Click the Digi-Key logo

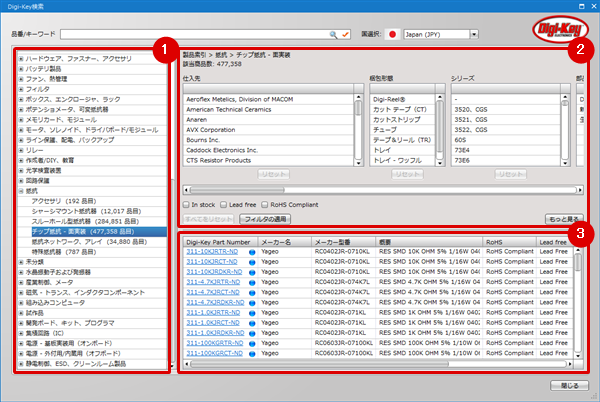[560, 29]
